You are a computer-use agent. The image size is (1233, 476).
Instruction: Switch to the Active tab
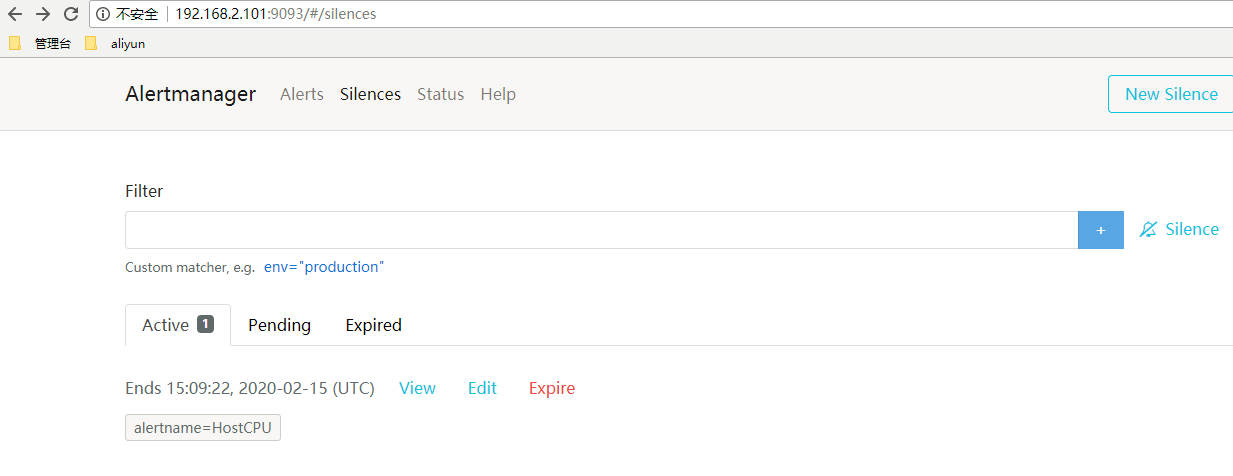coord(178,325)
